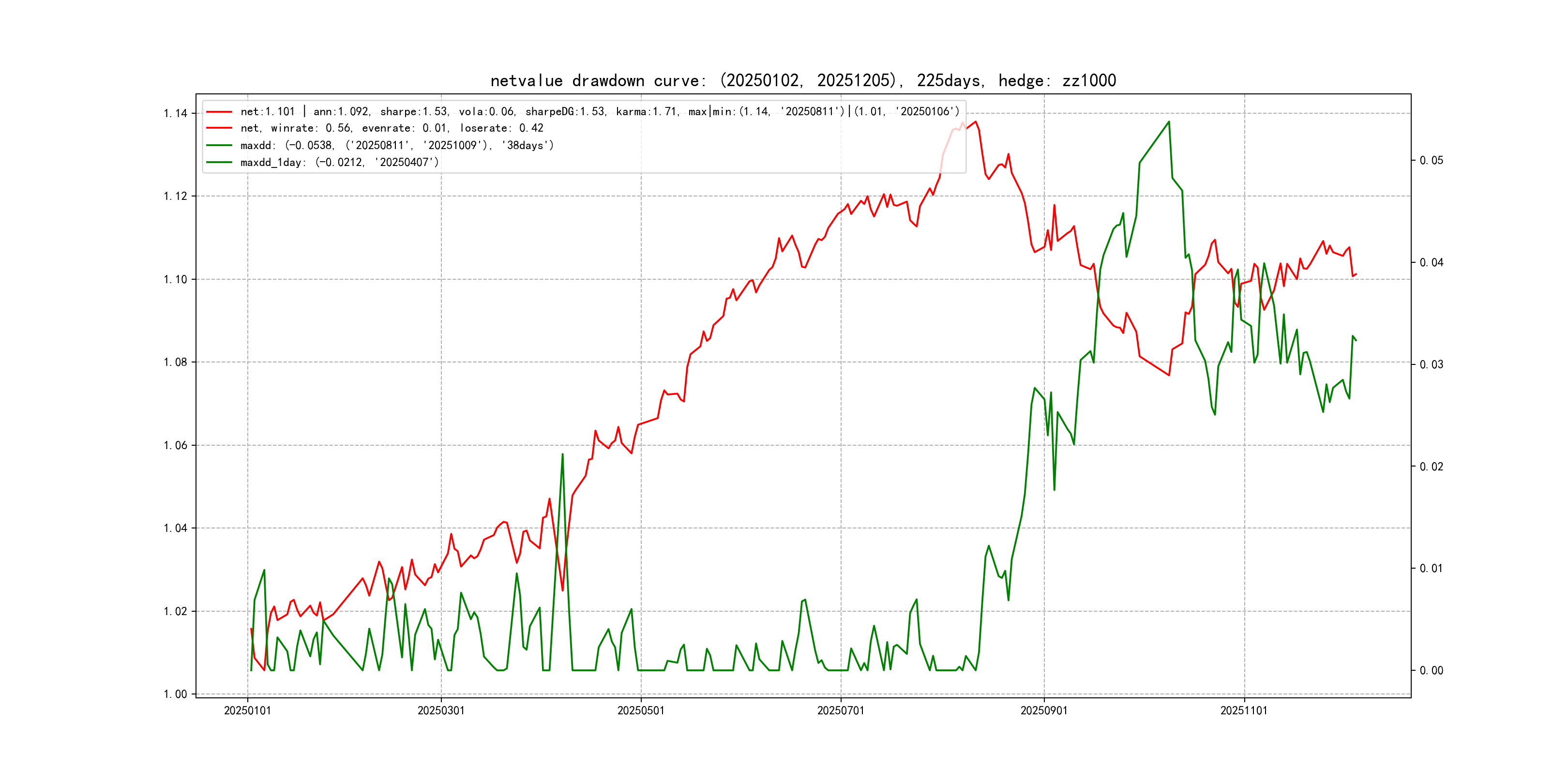Click the 1.00 left y-axis label
Image resolution: width=1568 pixels, height=784 pixels.
(175, 694)
